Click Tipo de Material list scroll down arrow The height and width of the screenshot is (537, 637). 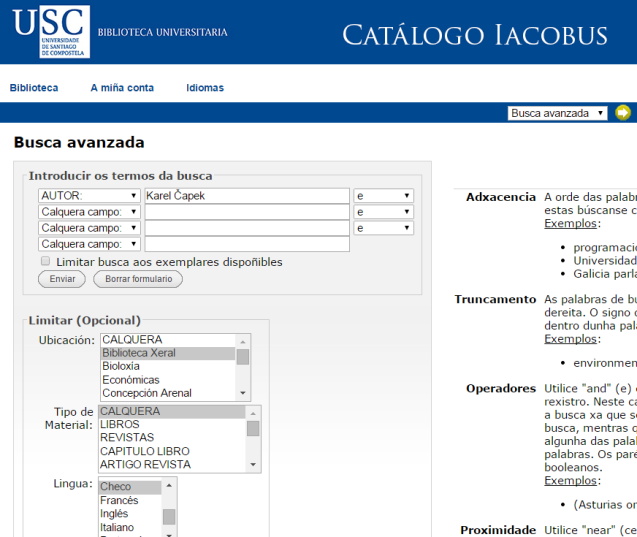(x=253, y=464)
